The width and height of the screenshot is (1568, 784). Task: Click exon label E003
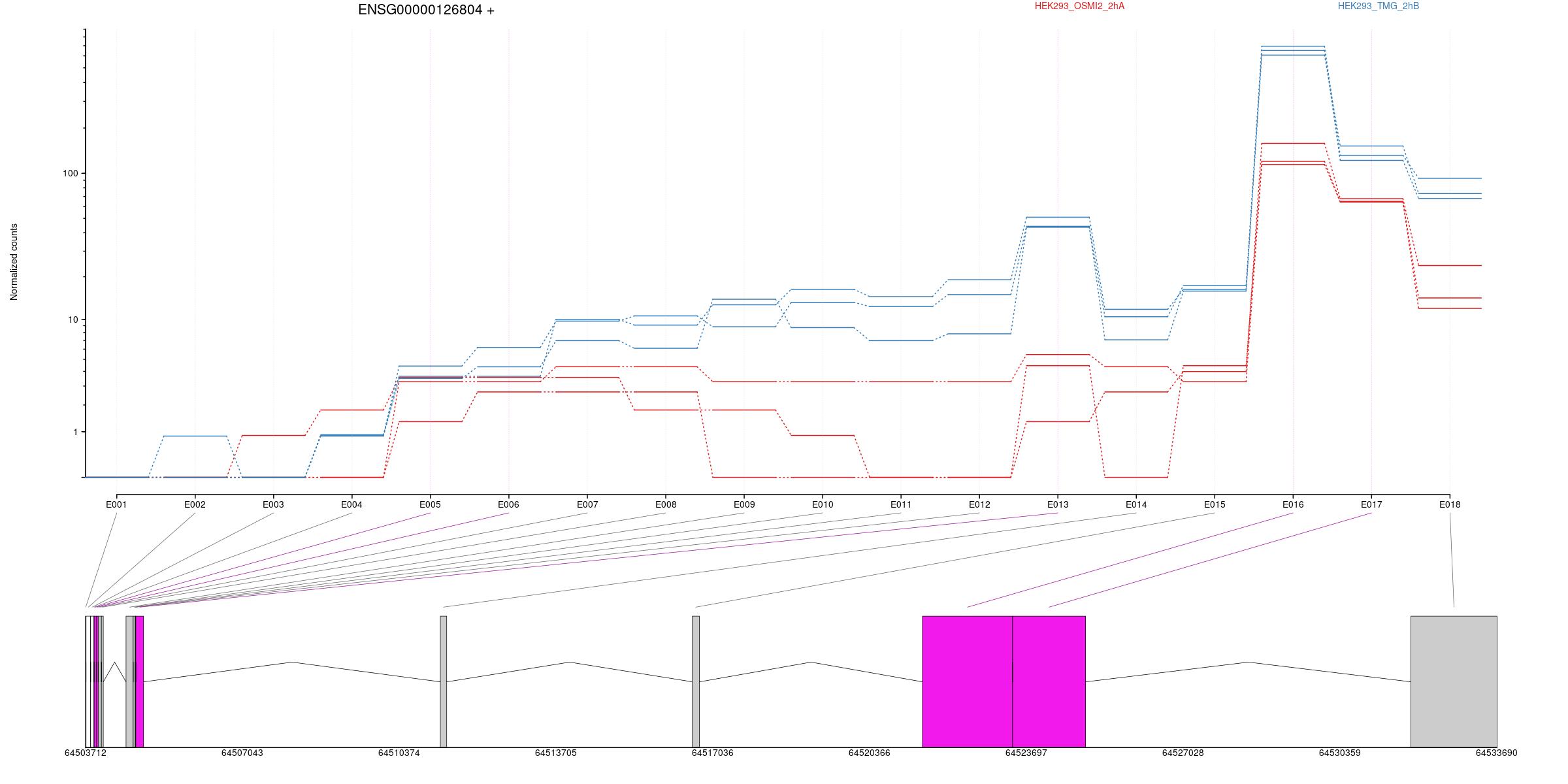click(x=273, y=504)
